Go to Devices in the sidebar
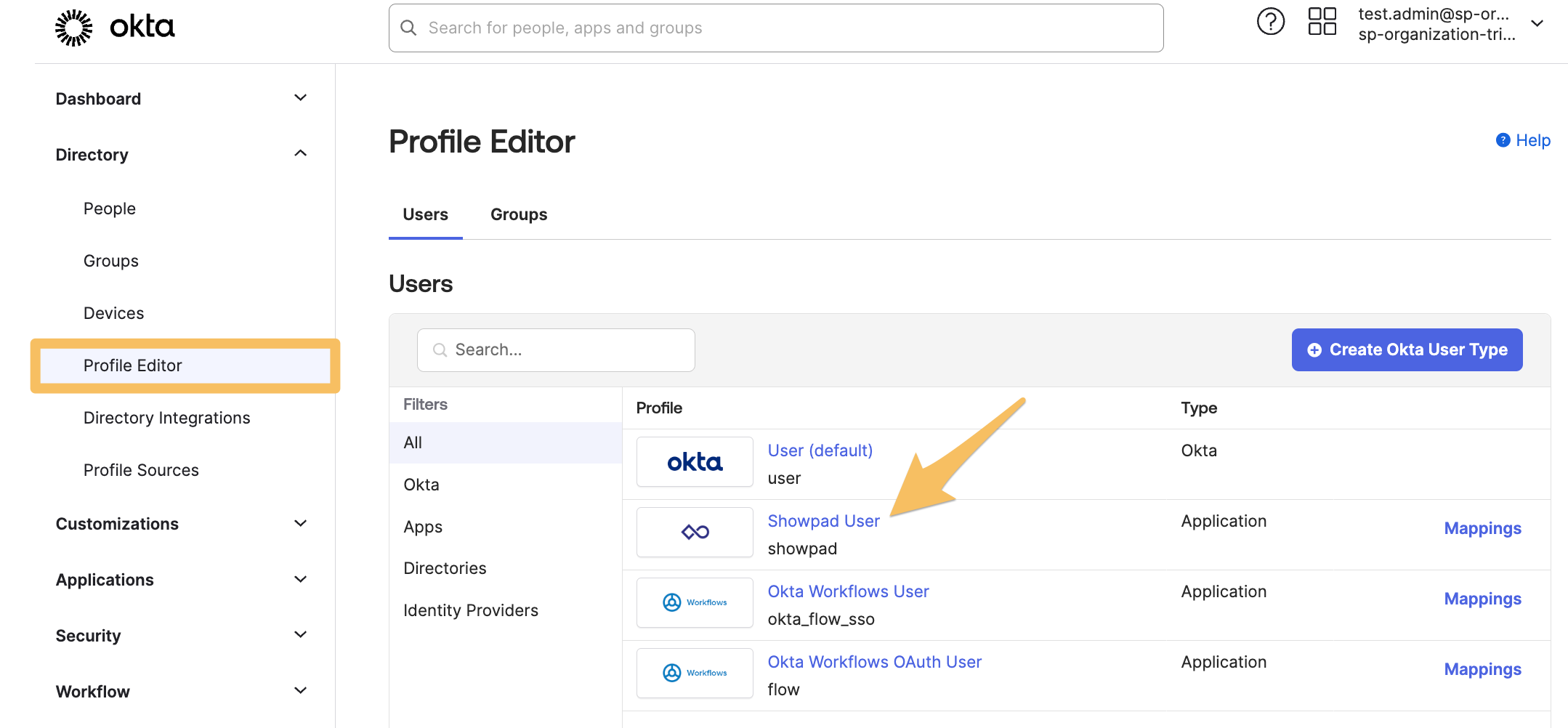 114,313
